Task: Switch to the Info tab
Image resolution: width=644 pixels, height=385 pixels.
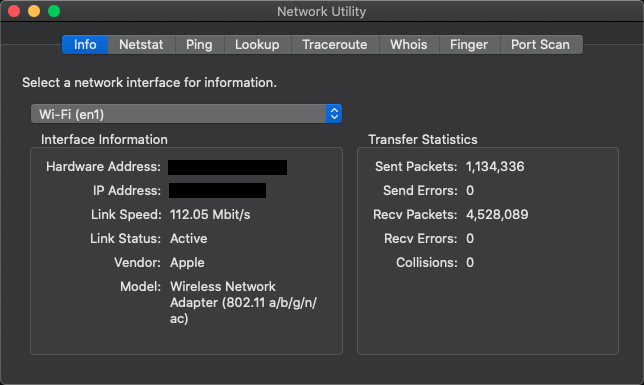Action: point(85,44)
